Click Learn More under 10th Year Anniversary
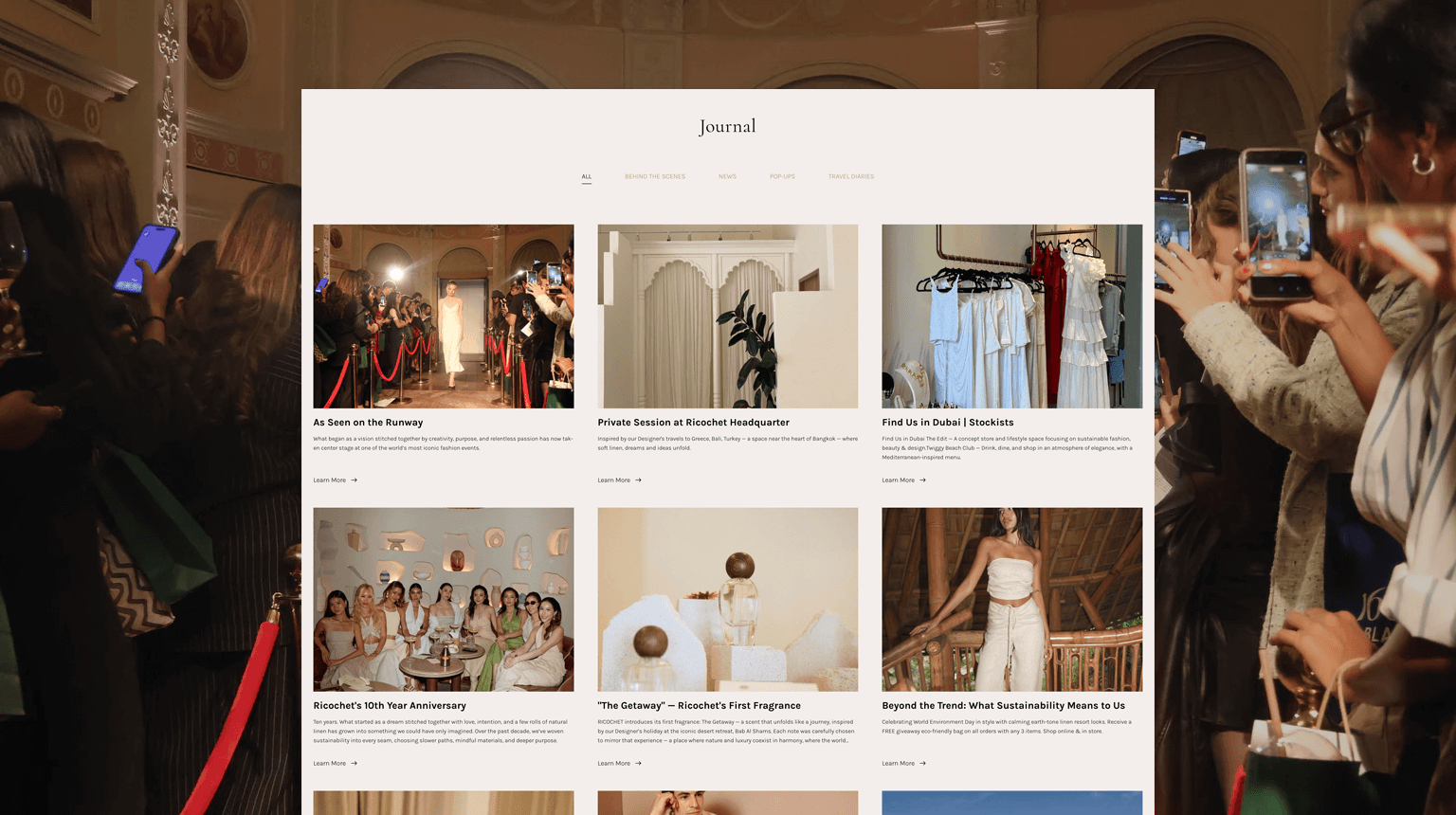This screenshot has width=1456, height=815. 330,764
